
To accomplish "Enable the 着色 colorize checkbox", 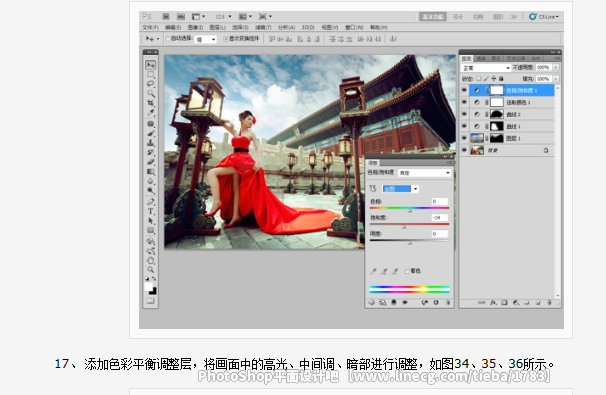I will pos(407,271).
